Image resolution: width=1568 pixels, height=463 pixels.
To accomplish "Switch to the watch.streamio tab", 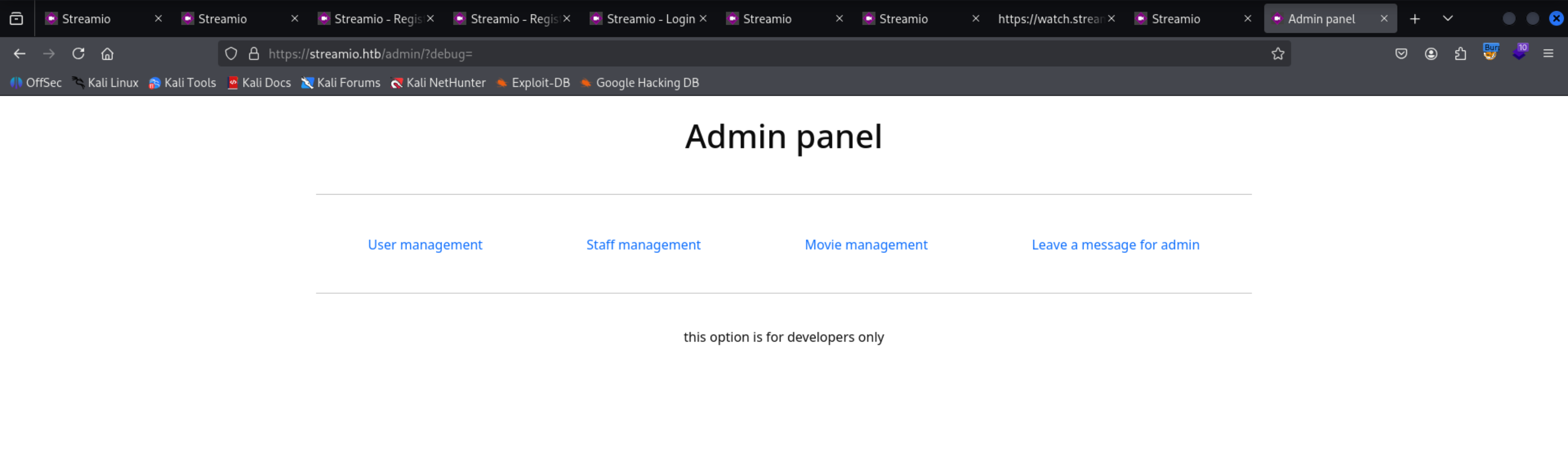I will [1050, 19].
